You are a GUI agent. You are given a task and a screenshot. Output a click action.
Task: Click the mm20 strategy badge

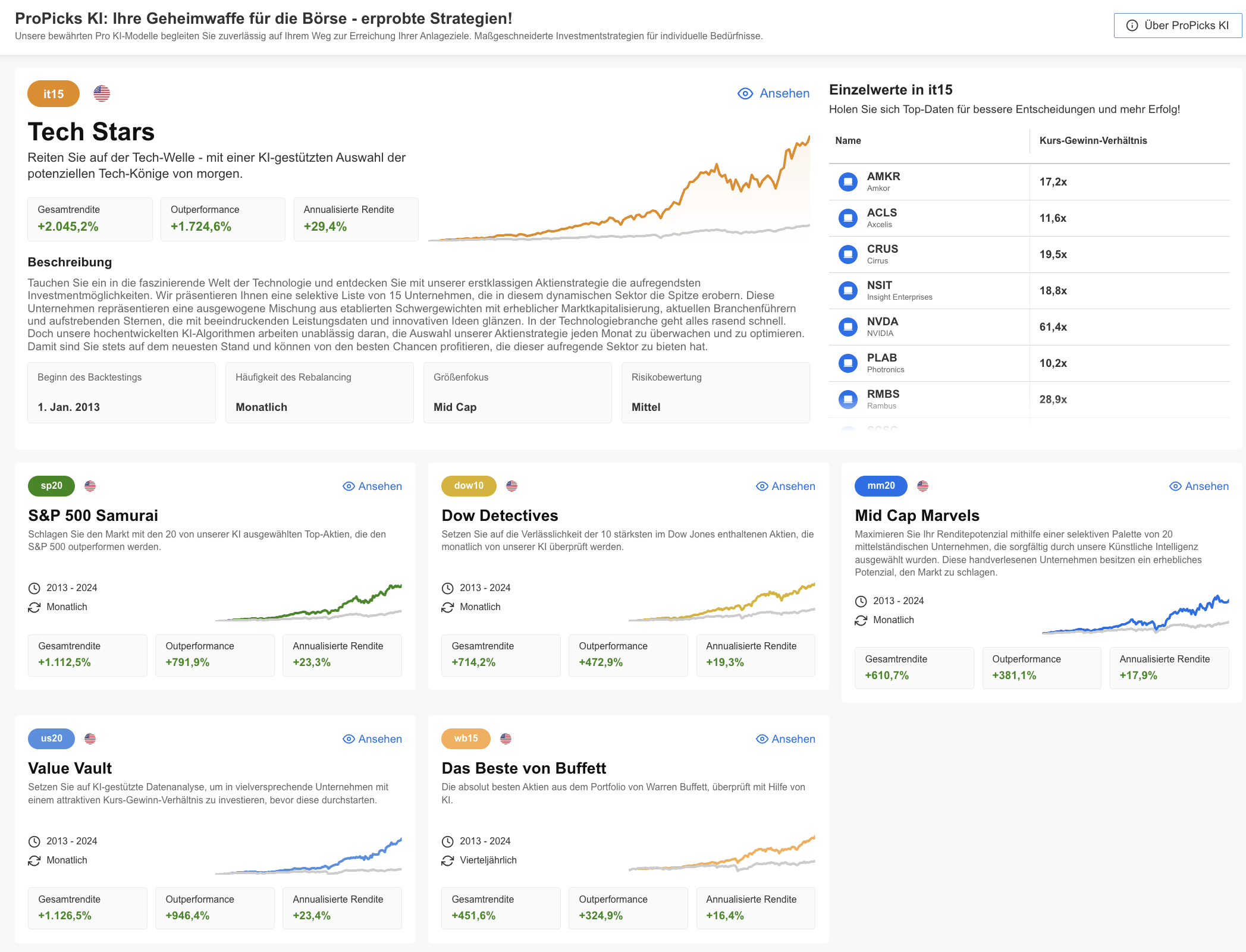tap(881, 486)
